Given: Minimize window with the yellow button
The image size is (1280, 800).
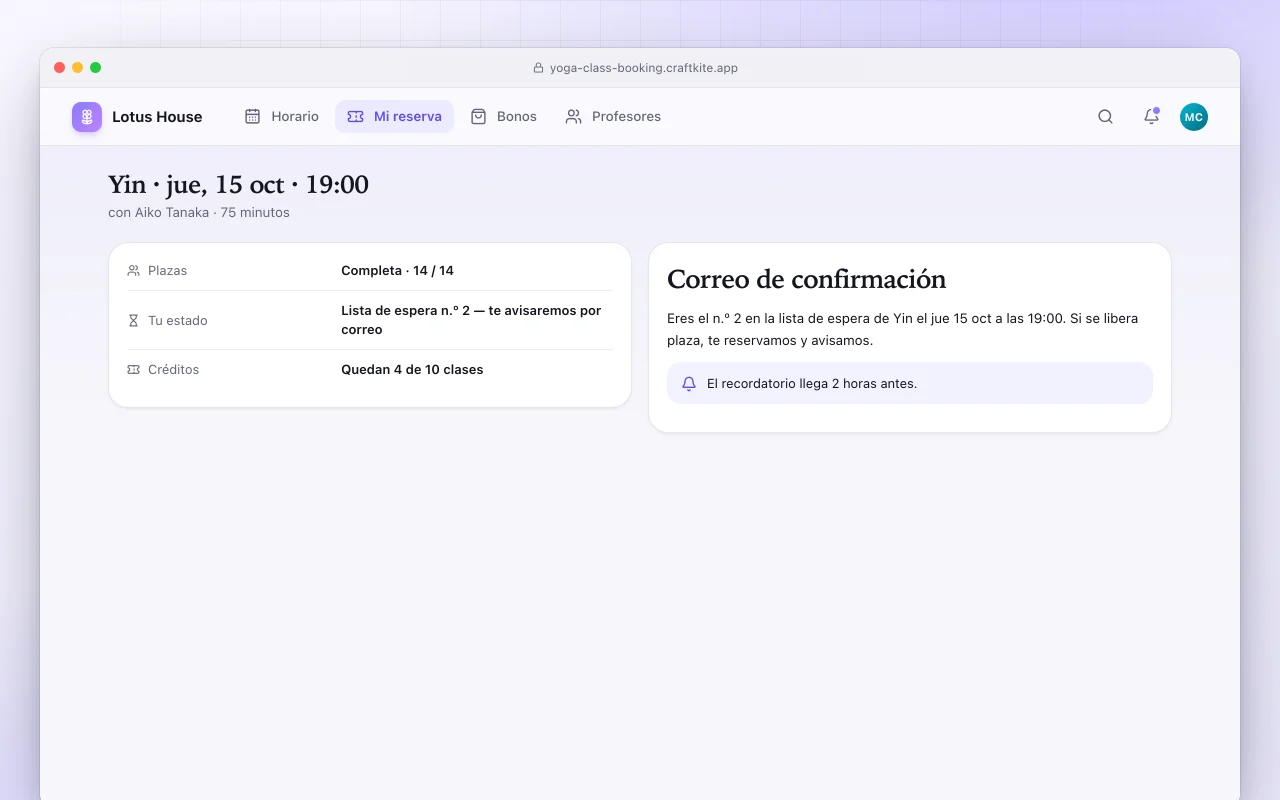Looking at the screenshot, I should [x=78, y=68].
